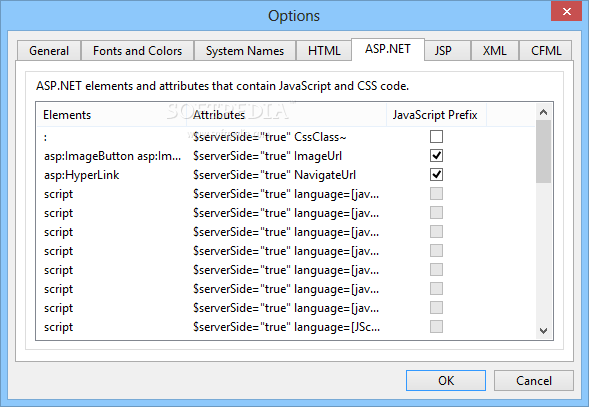Select the script row with language=[JSc...
Image resolution: width=589 pixels, height=407 pixels.
285,327
